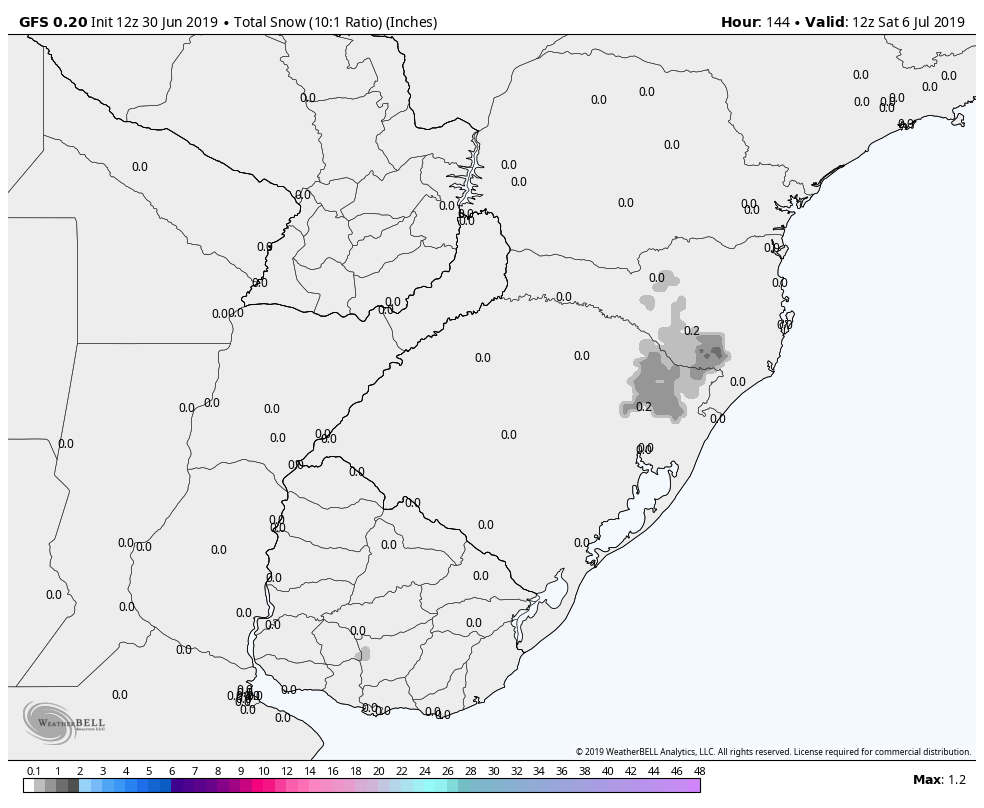Click the '24' legend label
This screenshot has height=808, width=984.
tap(425, 771)
